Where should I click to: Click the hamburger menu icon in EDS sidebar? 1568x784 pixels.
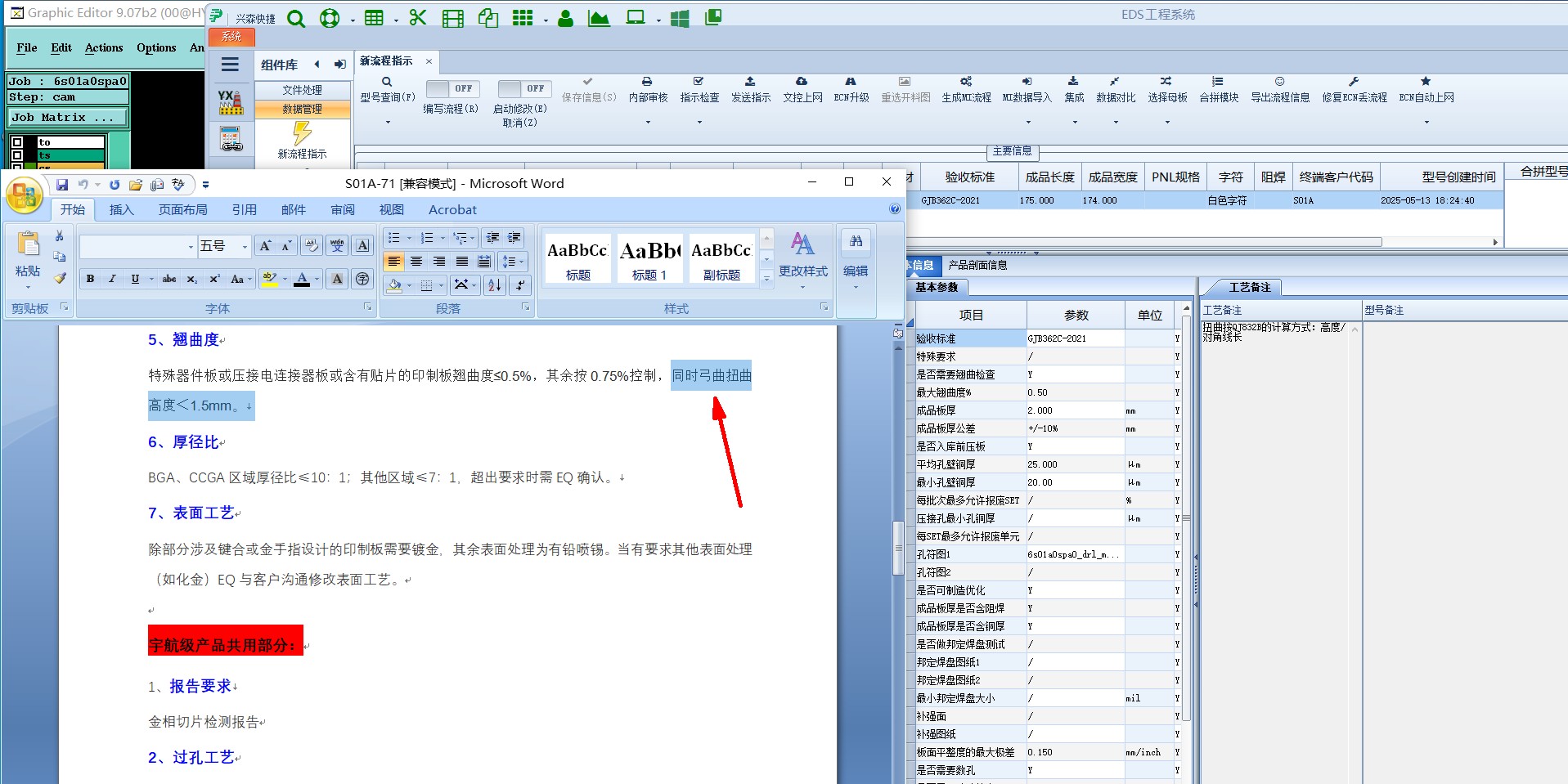click(x=231, y=65)
